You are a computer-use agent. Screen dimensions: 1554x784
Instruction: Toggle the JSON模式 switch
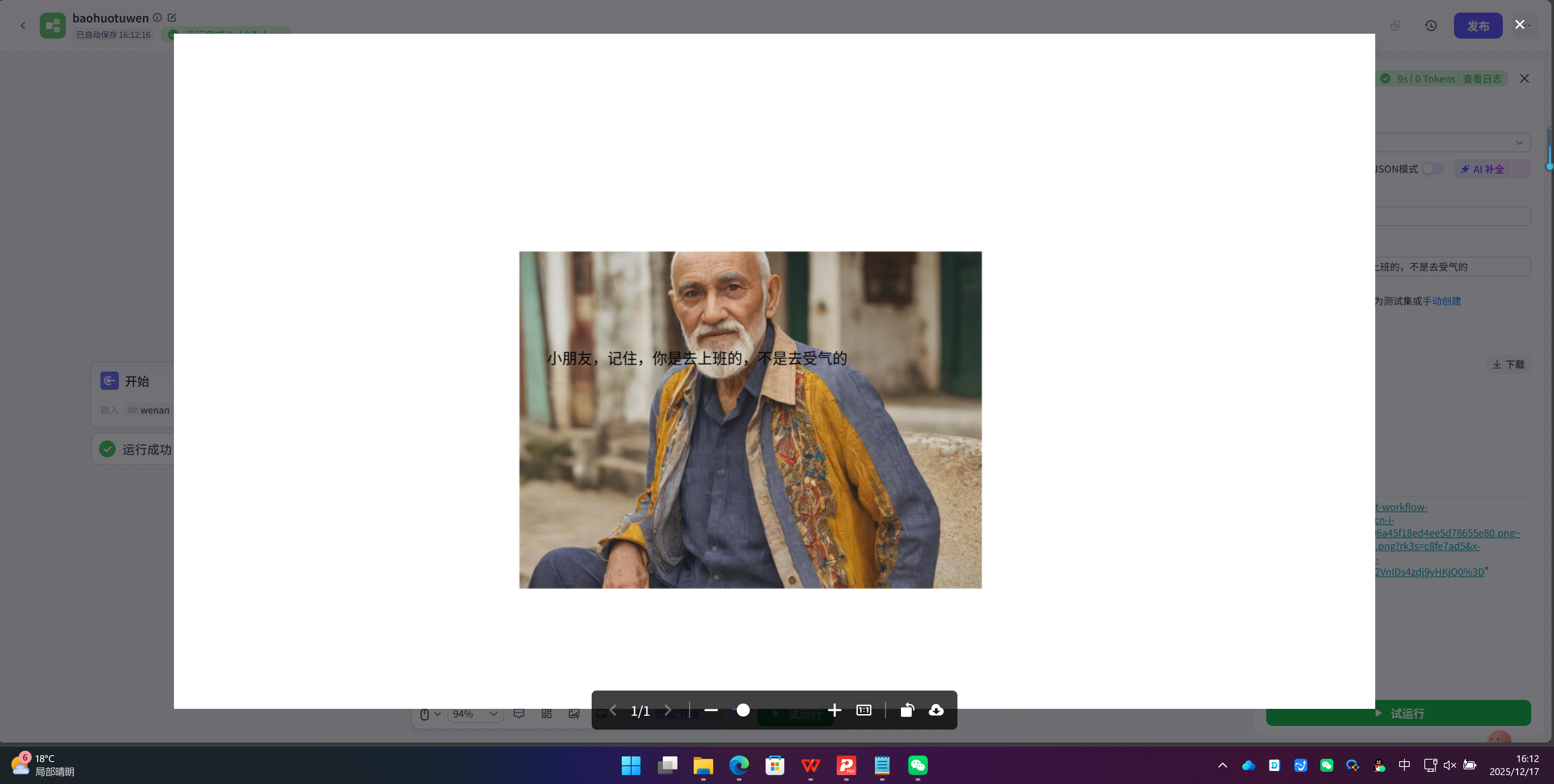[x=1432, y=169]
